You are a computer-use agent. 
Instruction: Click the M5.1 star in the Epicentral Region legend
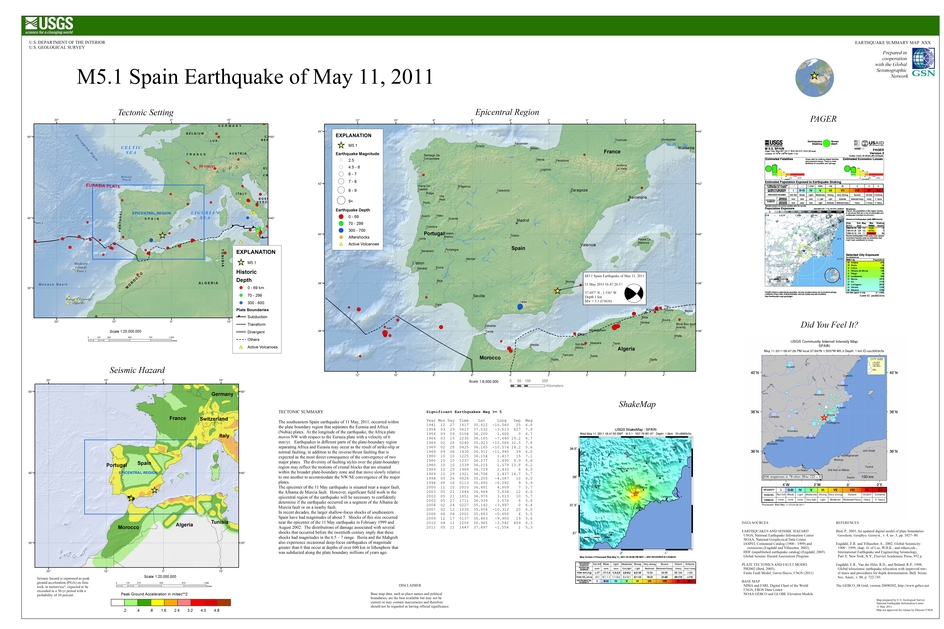(339, 145)
